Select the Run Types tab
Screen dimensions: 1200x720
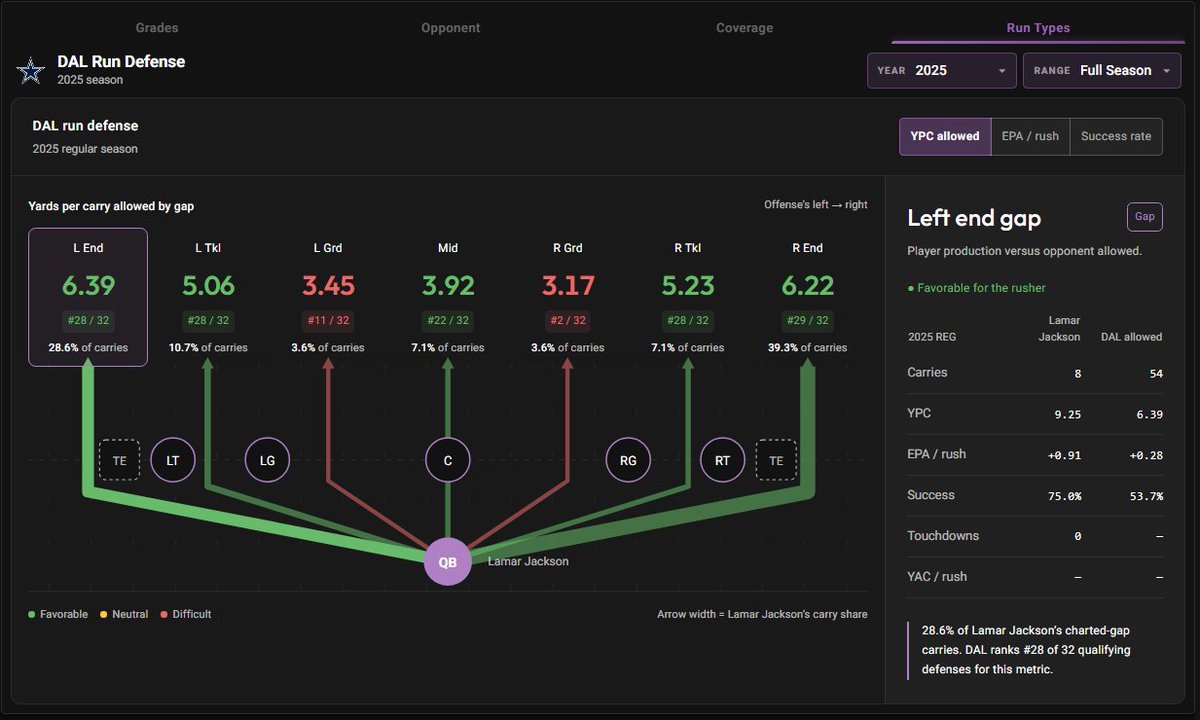(x=1038, y=28)
